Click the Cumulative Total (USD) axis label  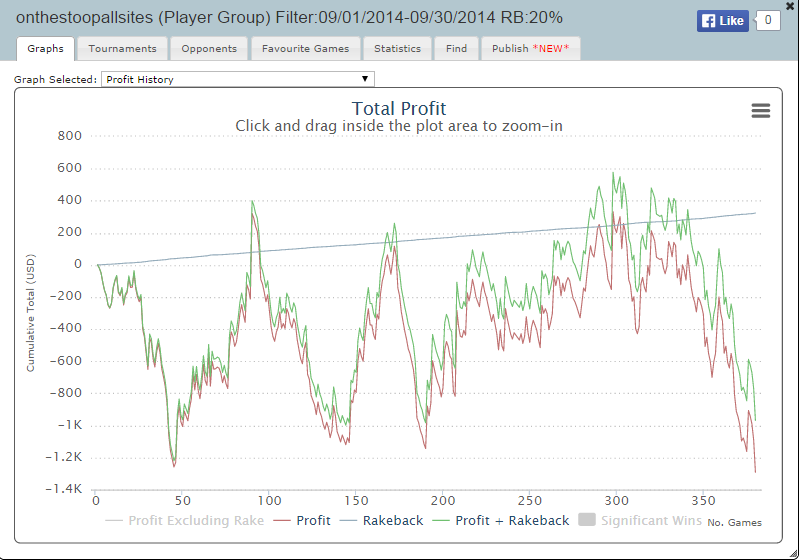point(31,313)
